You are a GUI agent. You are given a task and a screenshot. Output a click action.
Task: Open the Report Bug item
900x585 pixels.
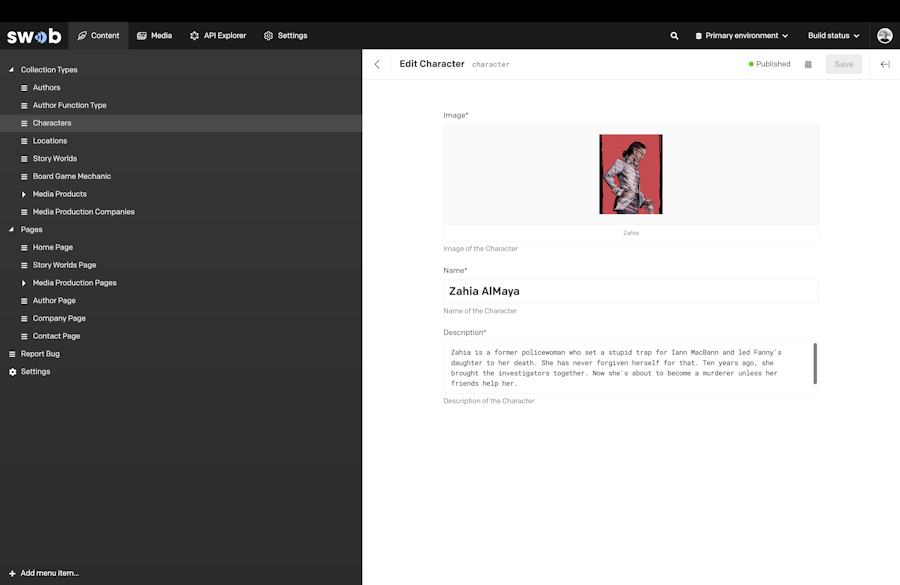tap(40, 354)
